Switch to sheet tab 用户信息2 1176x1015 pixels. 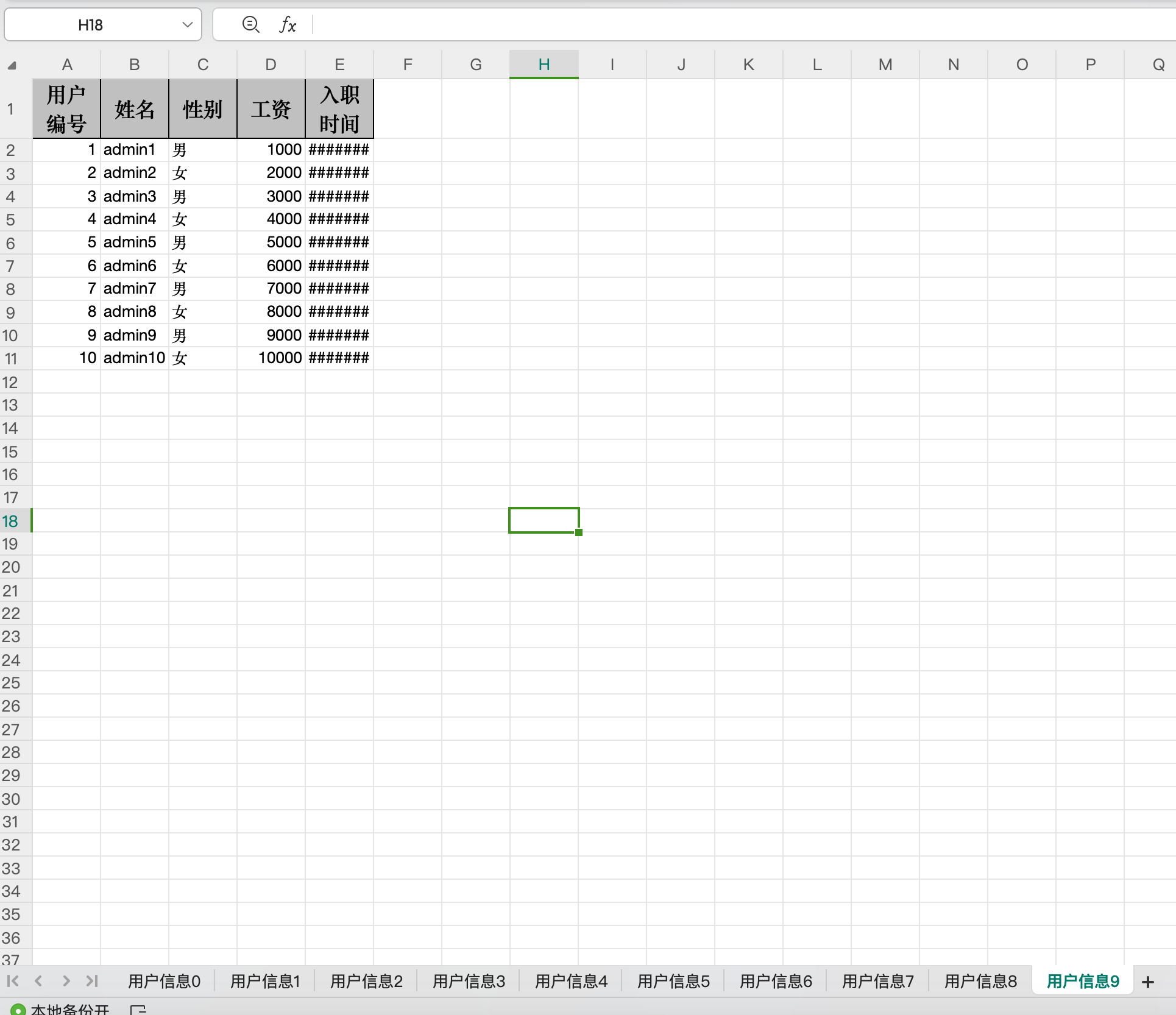coord(366,981)
